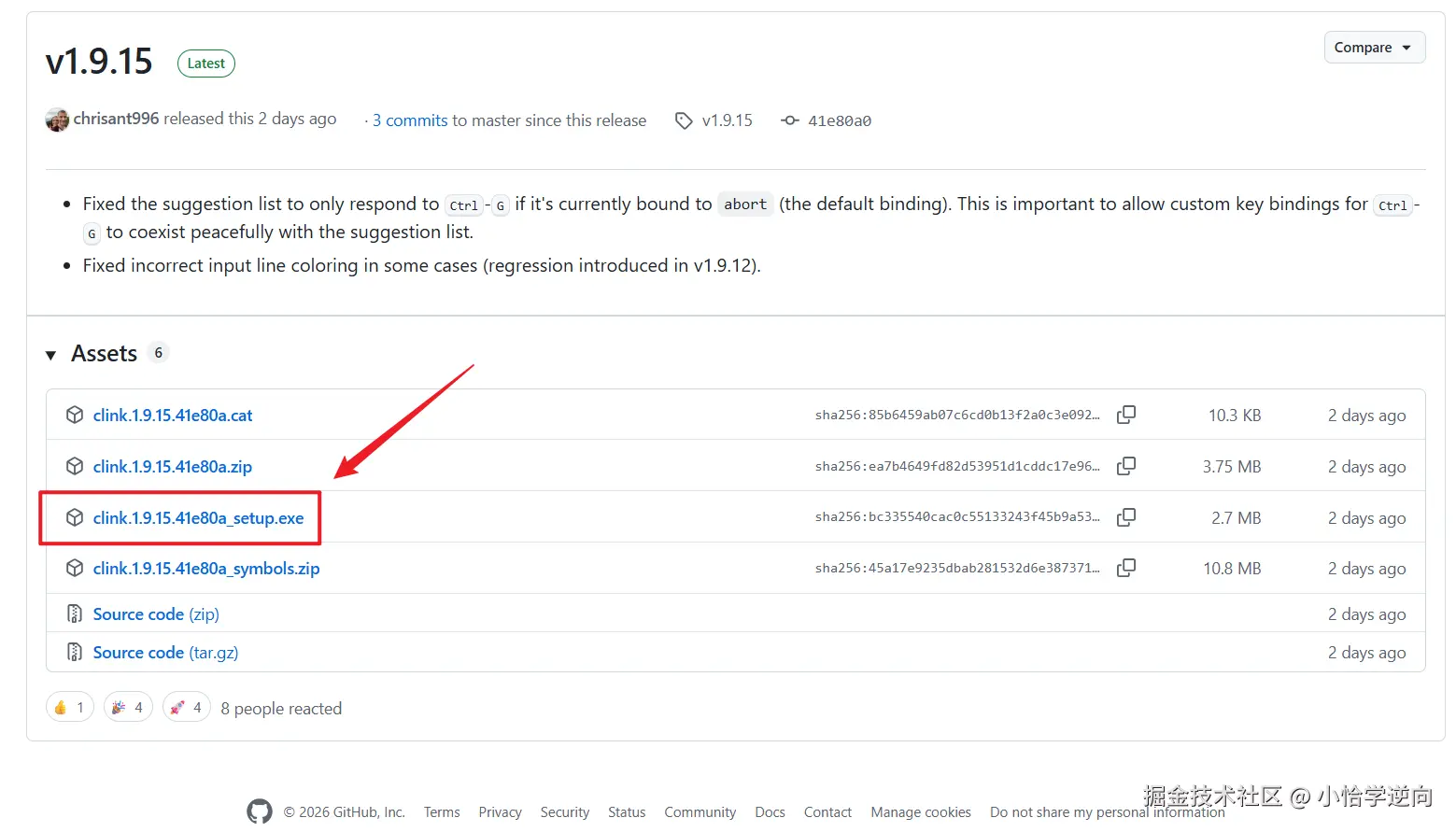
Task: Open the 3 commits link
Action: click(x=410, y=120)
